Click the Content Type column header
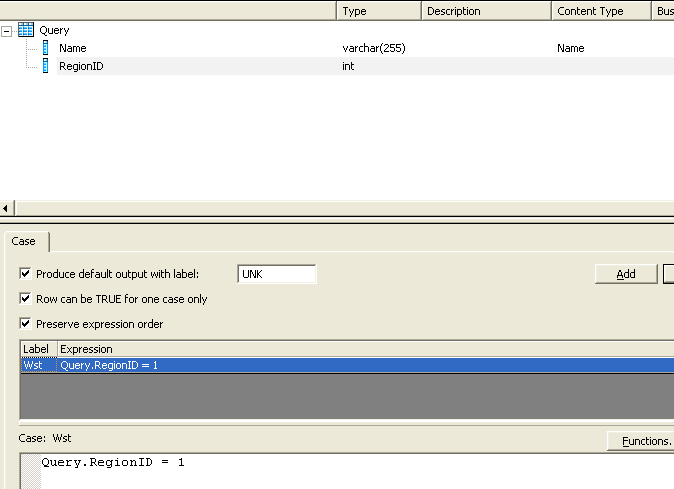The width and height of the screenshot is (674, 489). [601, 11]
